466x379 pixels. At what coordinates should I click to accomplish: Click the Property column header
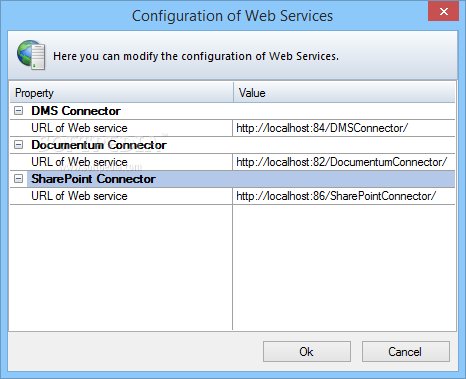pyautogui.click(x=122, y=93)
